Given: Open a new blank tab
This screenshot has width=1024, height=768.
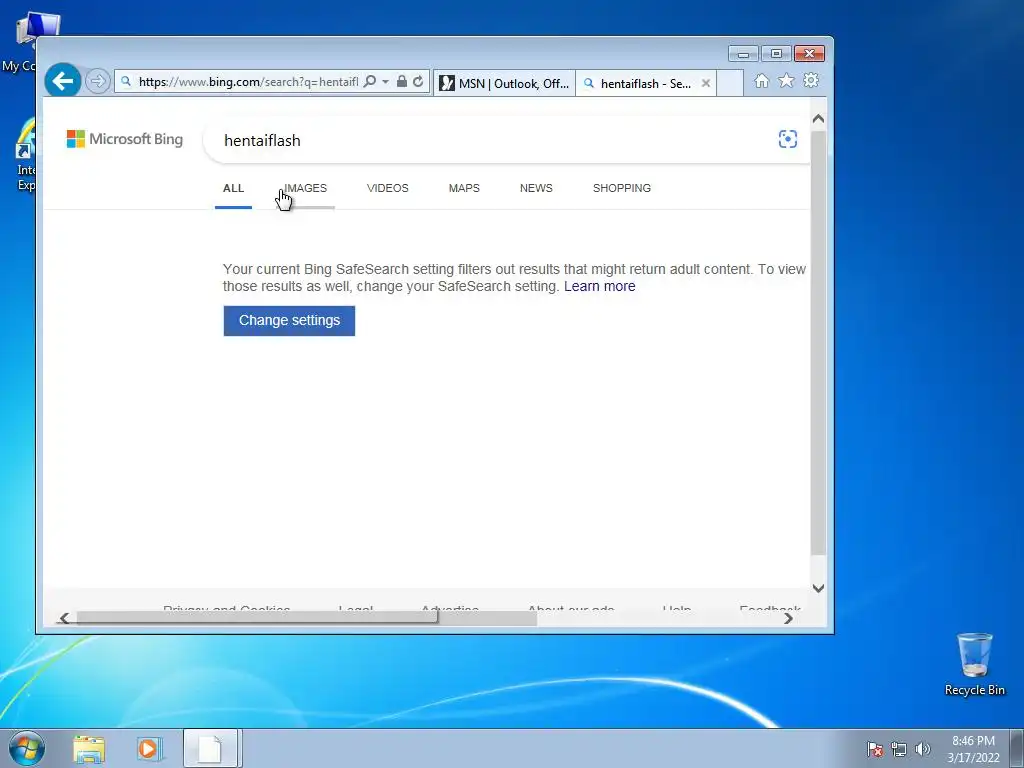Looking at the screenshot, I should pos(730,84).
